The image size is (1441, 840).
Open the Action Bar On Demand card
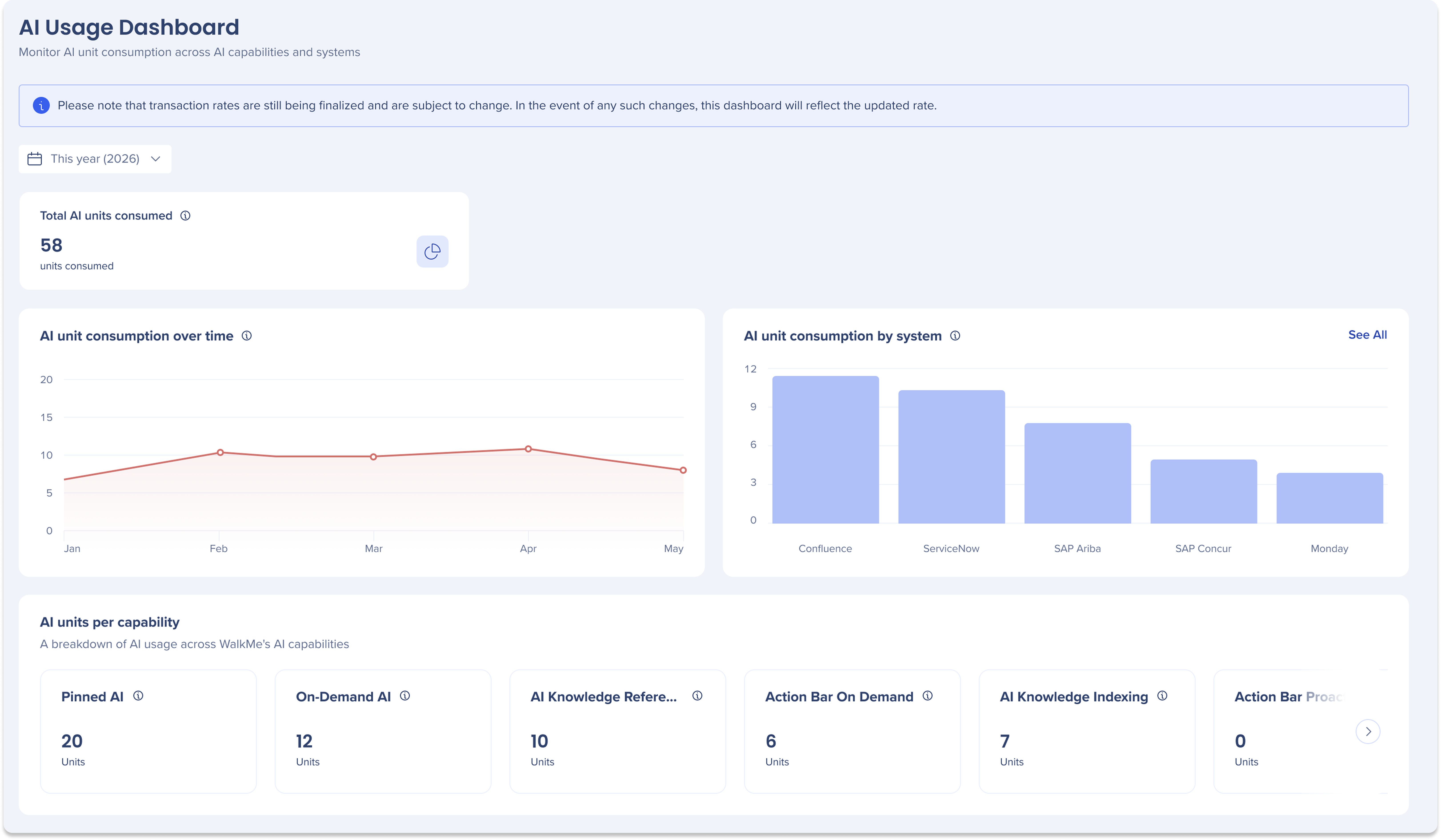[852, 731]
